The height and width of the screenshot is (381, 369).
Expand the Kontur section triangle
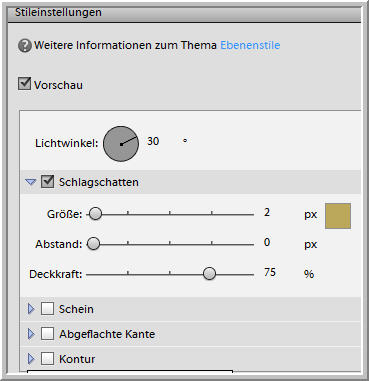click(x=31, y=359)
